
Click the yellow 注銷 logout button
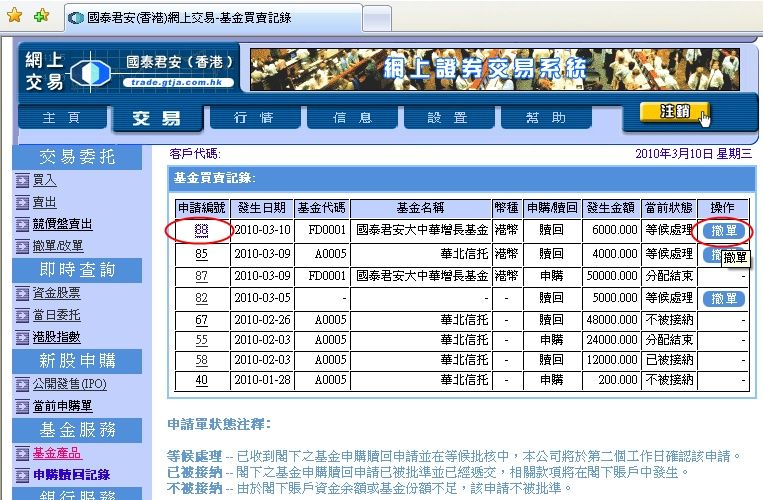tap(674, 112)
